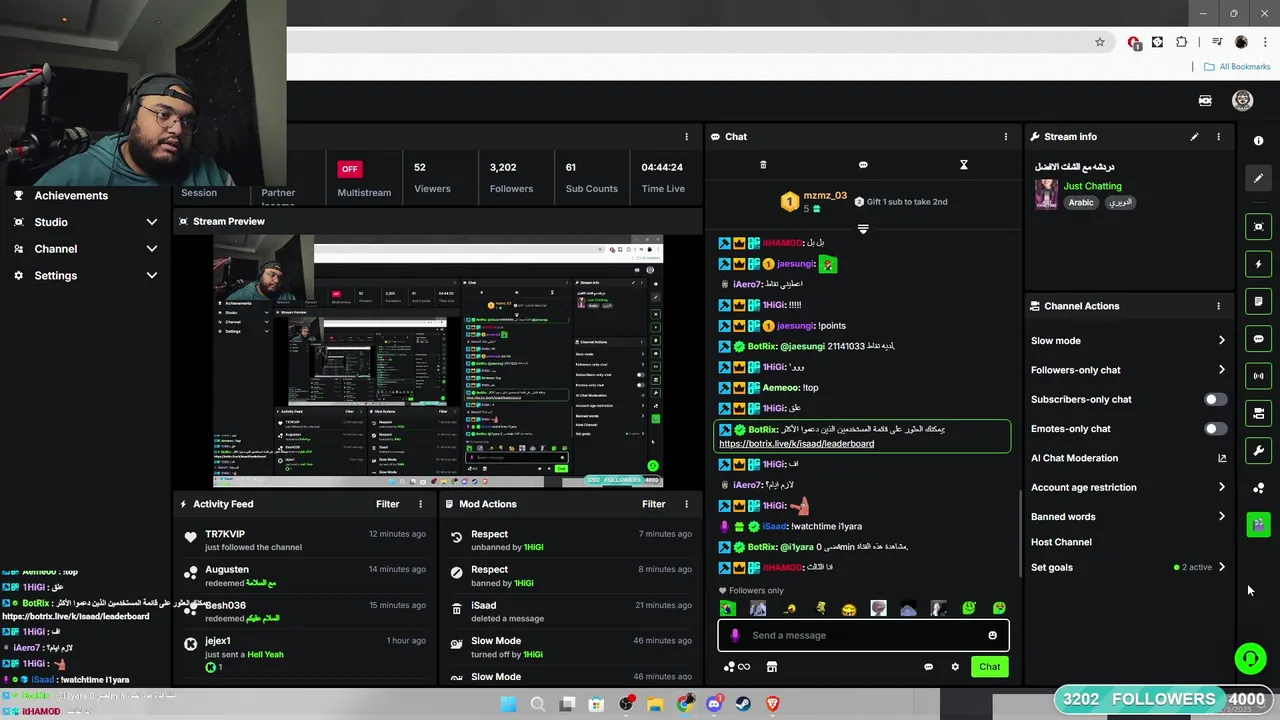Image resolution: width=1280 pixels, height=720 pixels.
Task: Open Mod Actions three-dot menu
Action: [x=686, y=505]
